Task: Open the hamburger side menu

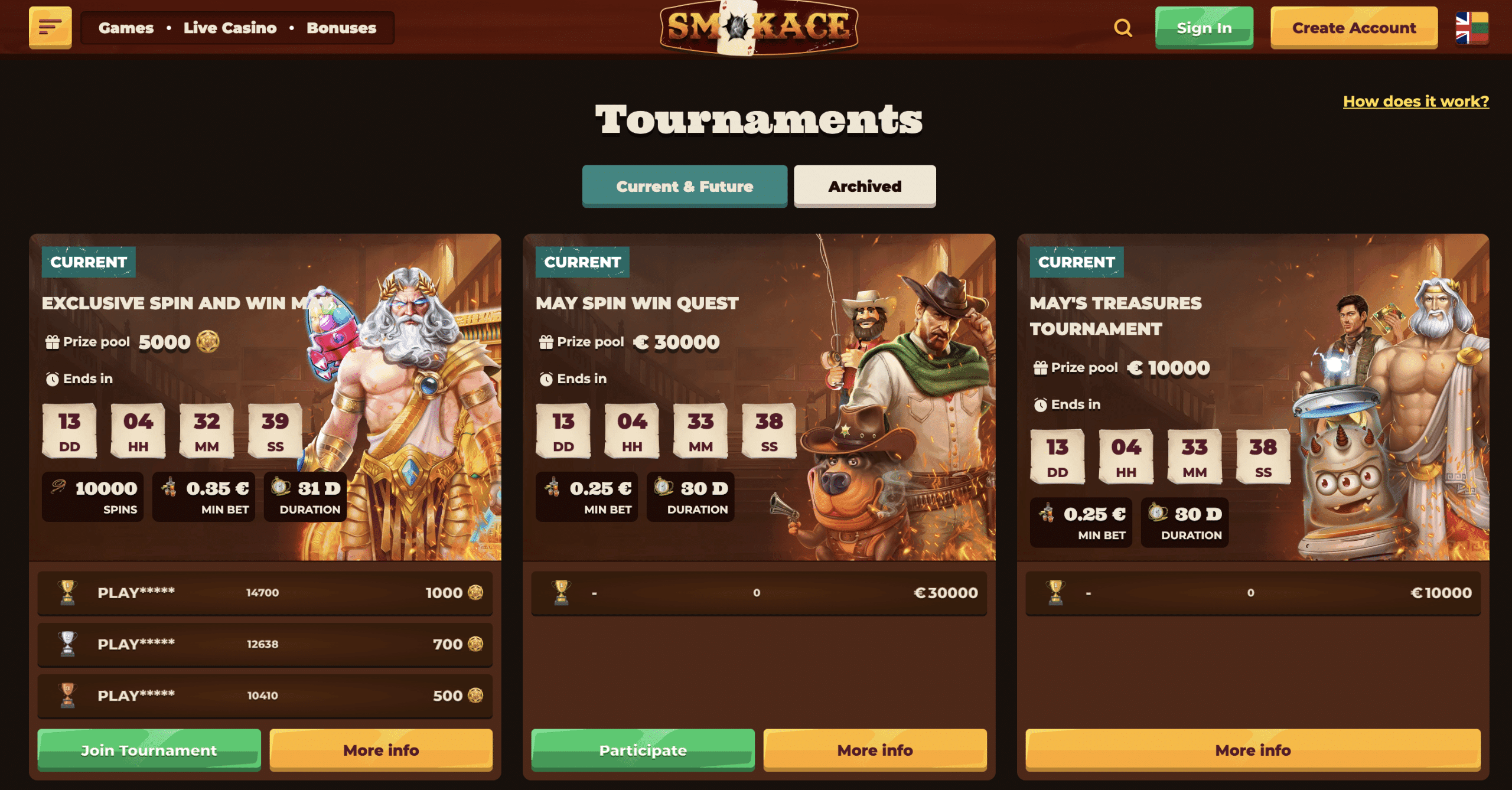Action: [50, 27]
